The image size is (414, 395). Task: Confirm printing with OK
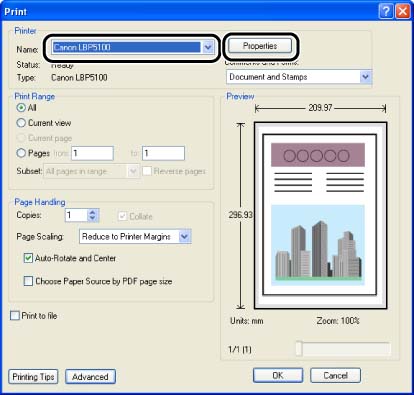[x=278, y=375]
